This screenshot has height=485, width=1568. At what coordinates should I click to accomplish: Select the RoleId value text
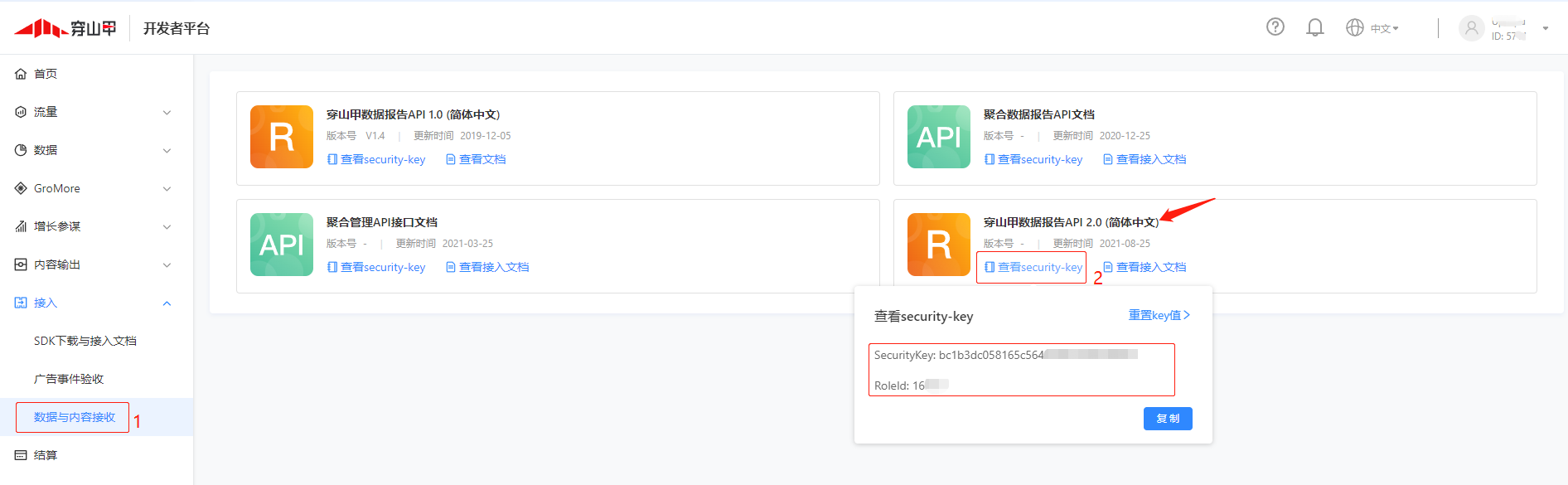click(931, 386)
